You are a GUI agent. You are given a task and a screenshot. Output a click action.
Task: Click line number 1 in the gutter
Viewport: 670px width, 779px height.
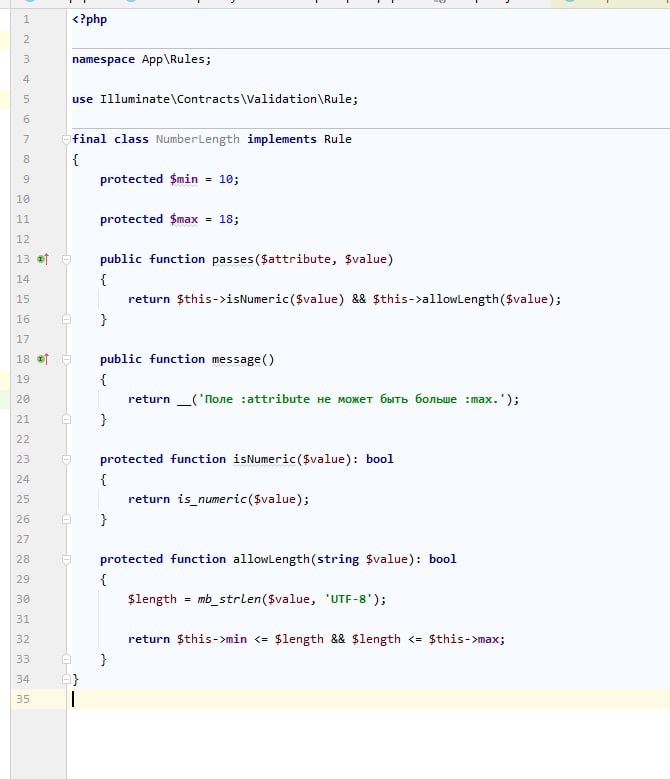coord(26,19)
